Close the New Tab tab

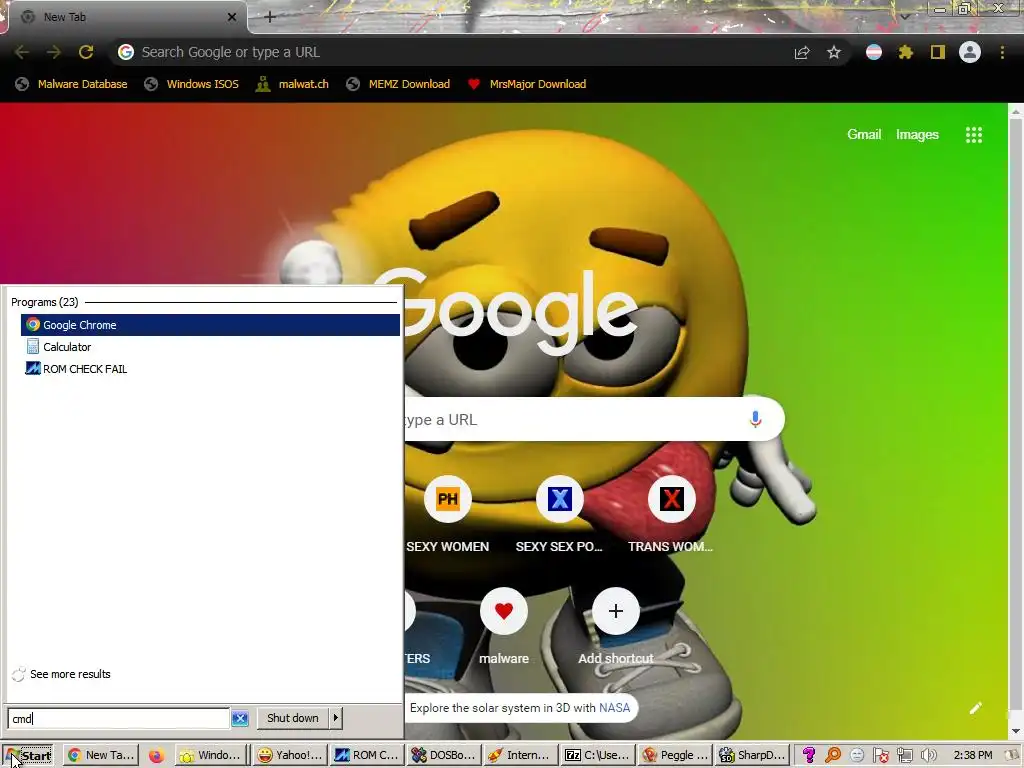pyautogui.click(x=232, y=17)
